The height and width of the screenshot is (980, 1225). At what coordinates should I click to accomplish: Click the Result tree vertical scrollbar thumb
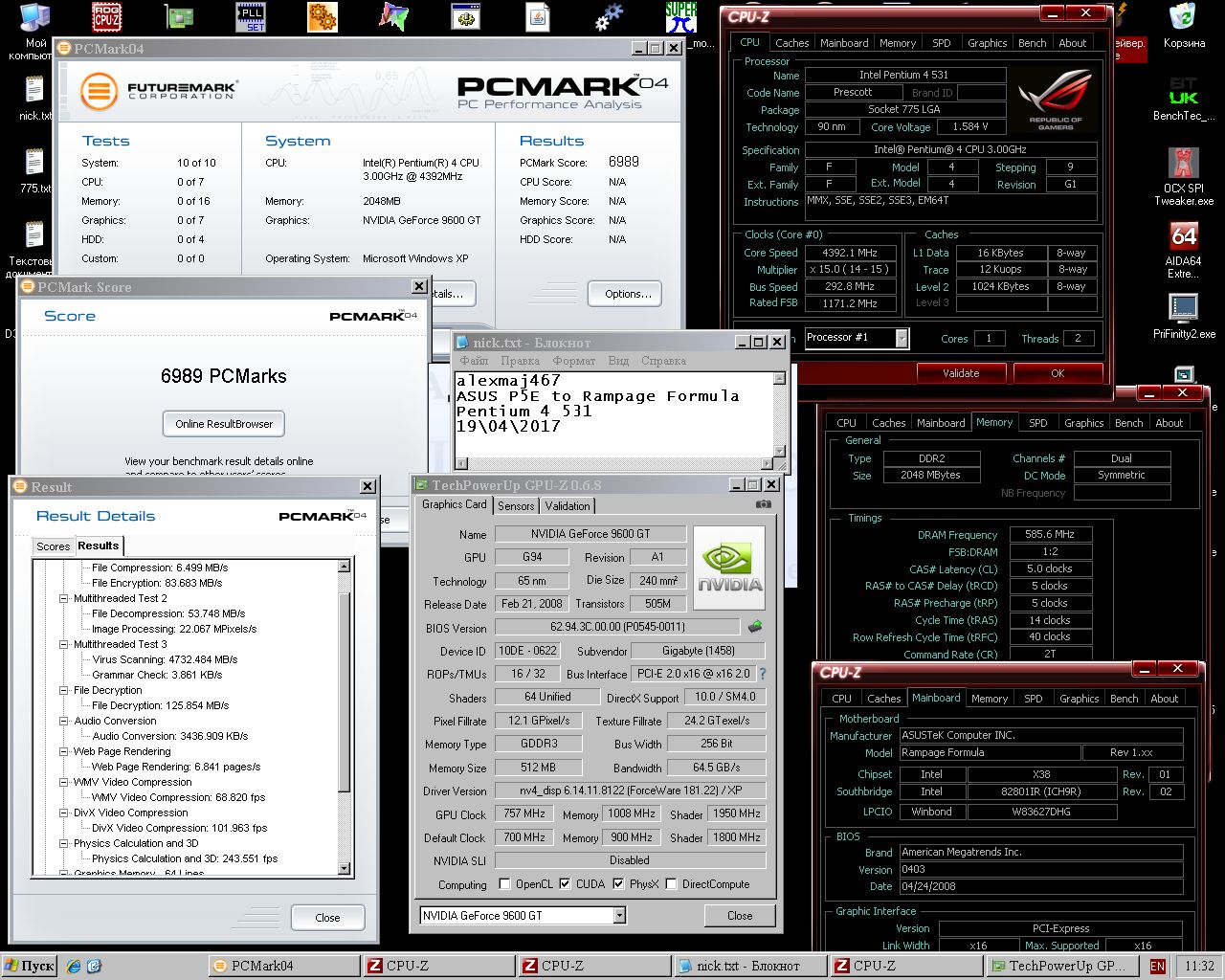pos(345,694)
